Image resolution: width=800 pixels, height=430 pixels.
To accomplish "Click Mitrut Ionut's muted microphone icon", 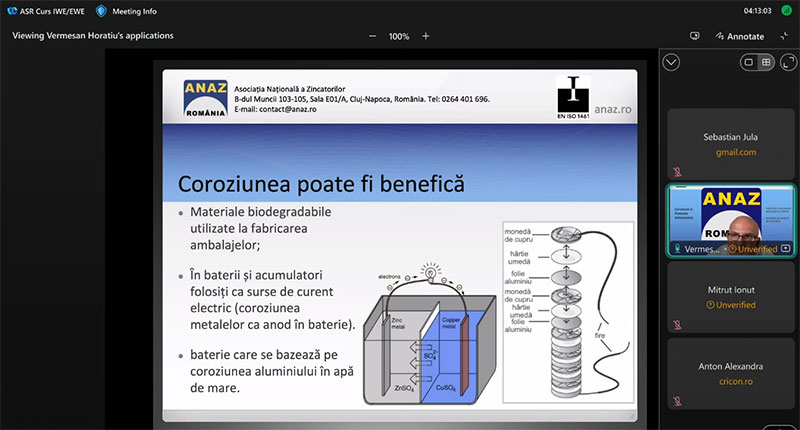I will click(x=677, y=325).
